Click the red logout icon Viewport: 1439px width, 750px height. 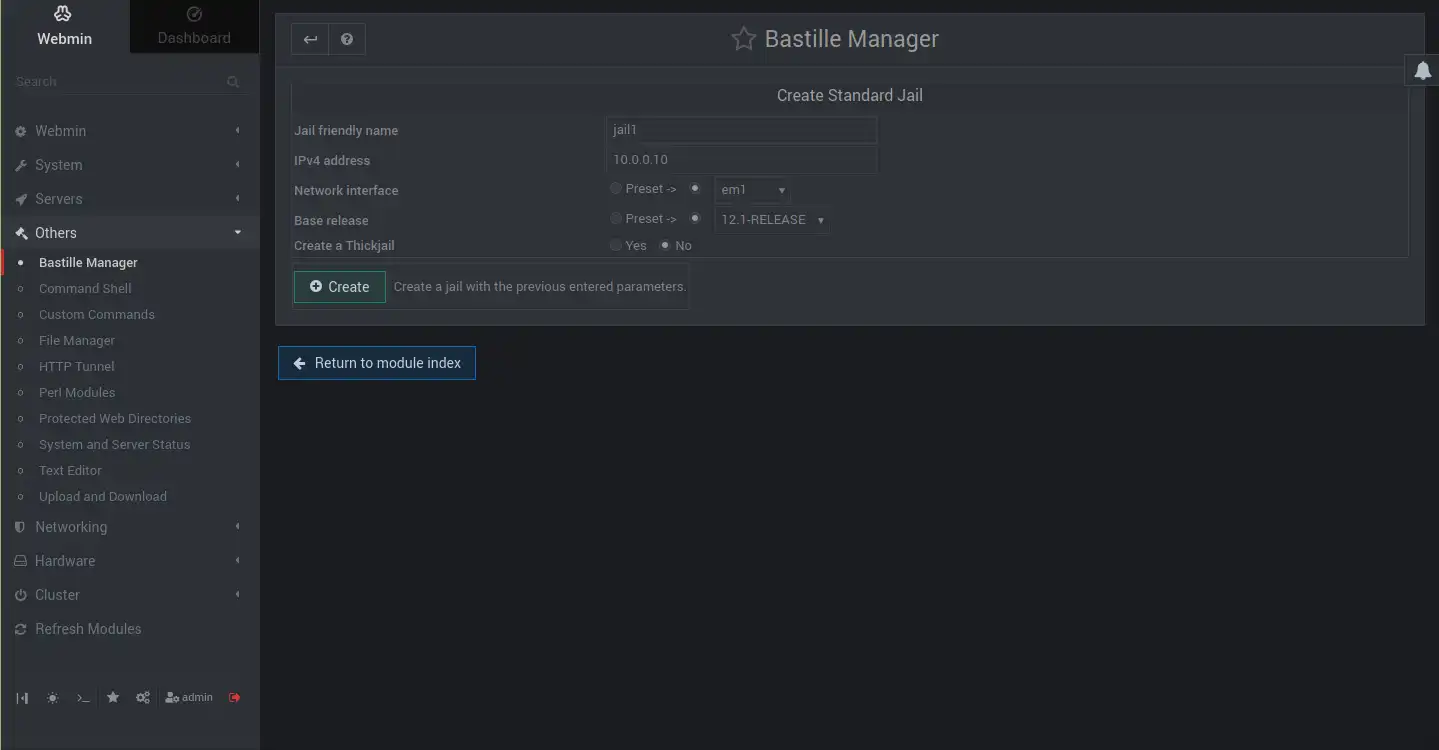[235, 698]
